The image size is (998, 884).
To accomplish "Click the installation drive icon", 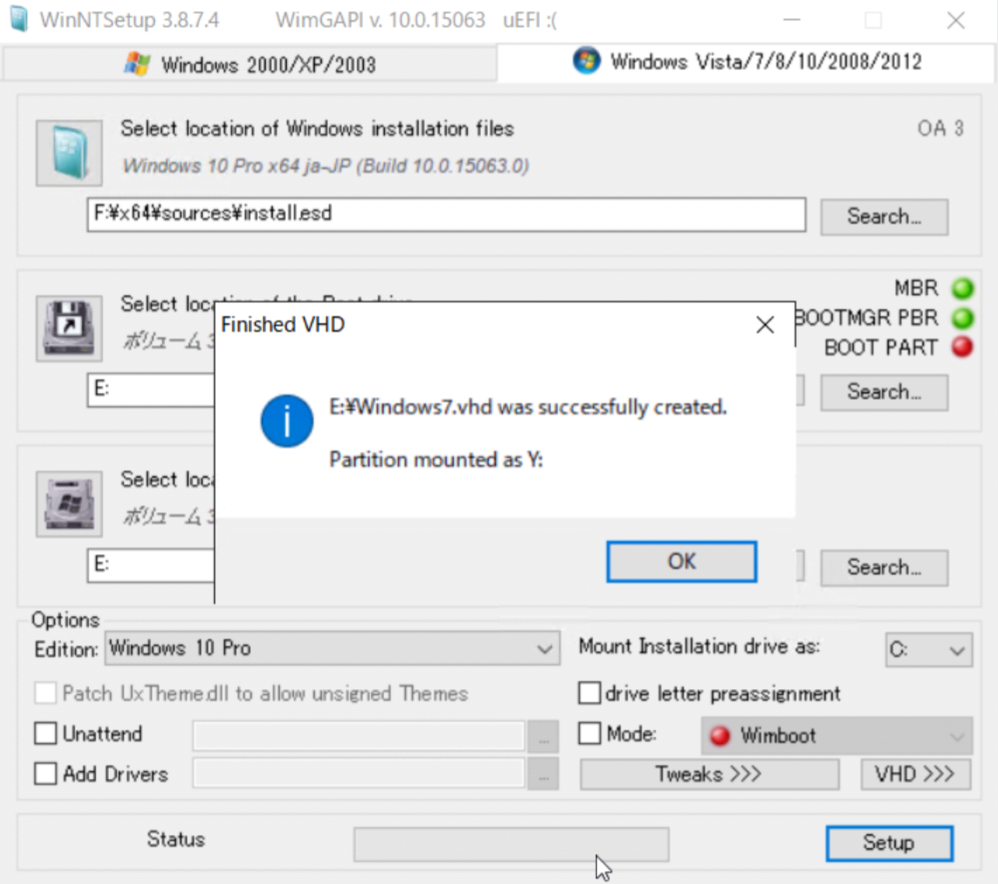I will 69,504.
